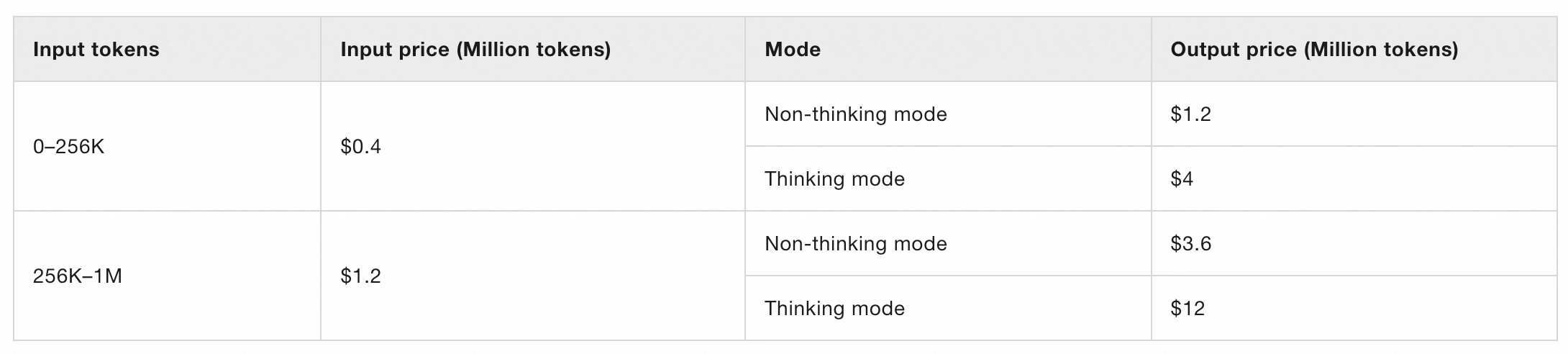Click the Input tokens column header

tap(96, 50)
